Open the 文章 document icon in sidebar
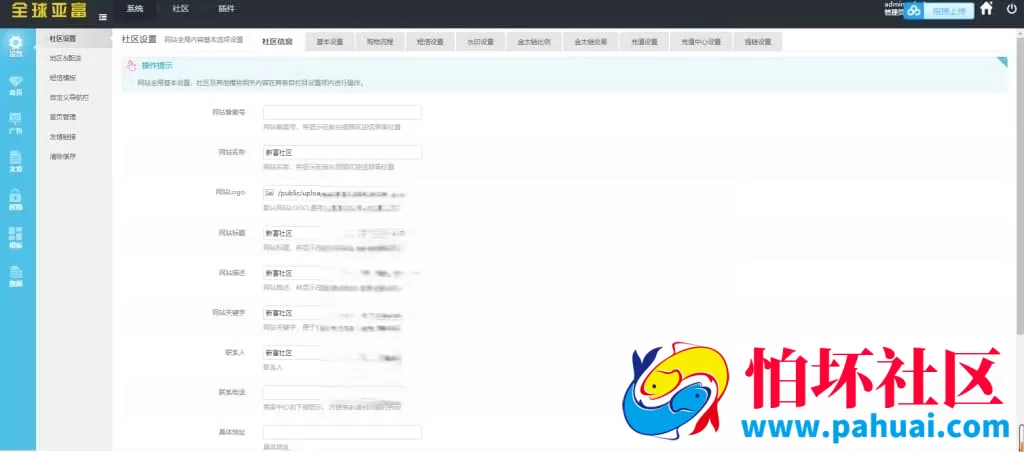This screenshot has width=1024, height=452. (x=15, y=161)
